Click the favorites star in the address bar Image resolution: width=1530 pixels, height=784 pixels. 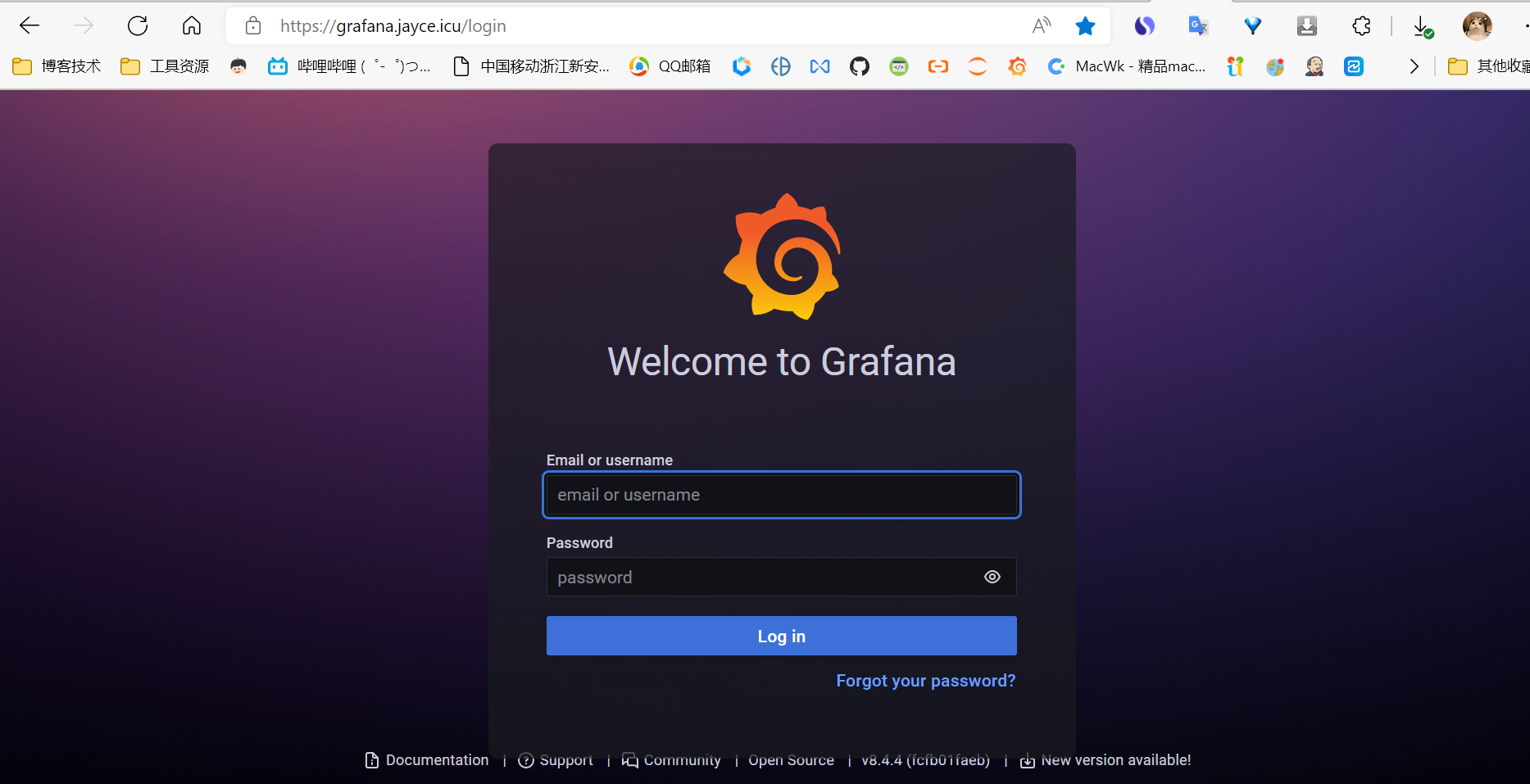point(1085,25)
